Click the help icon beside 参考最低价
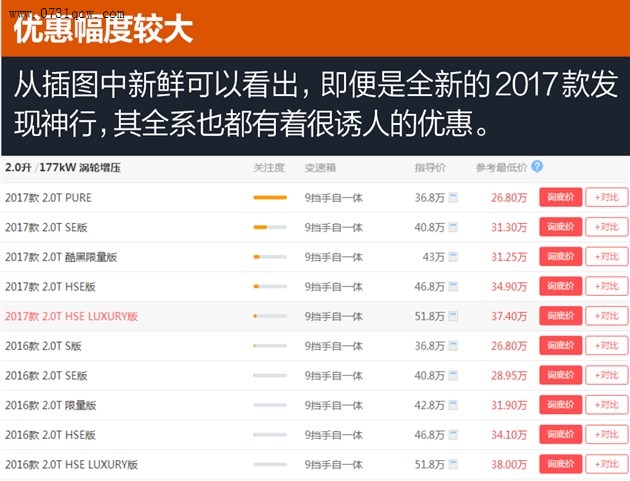The width and height of the screenshot is (630, 481). pos(537,166)
